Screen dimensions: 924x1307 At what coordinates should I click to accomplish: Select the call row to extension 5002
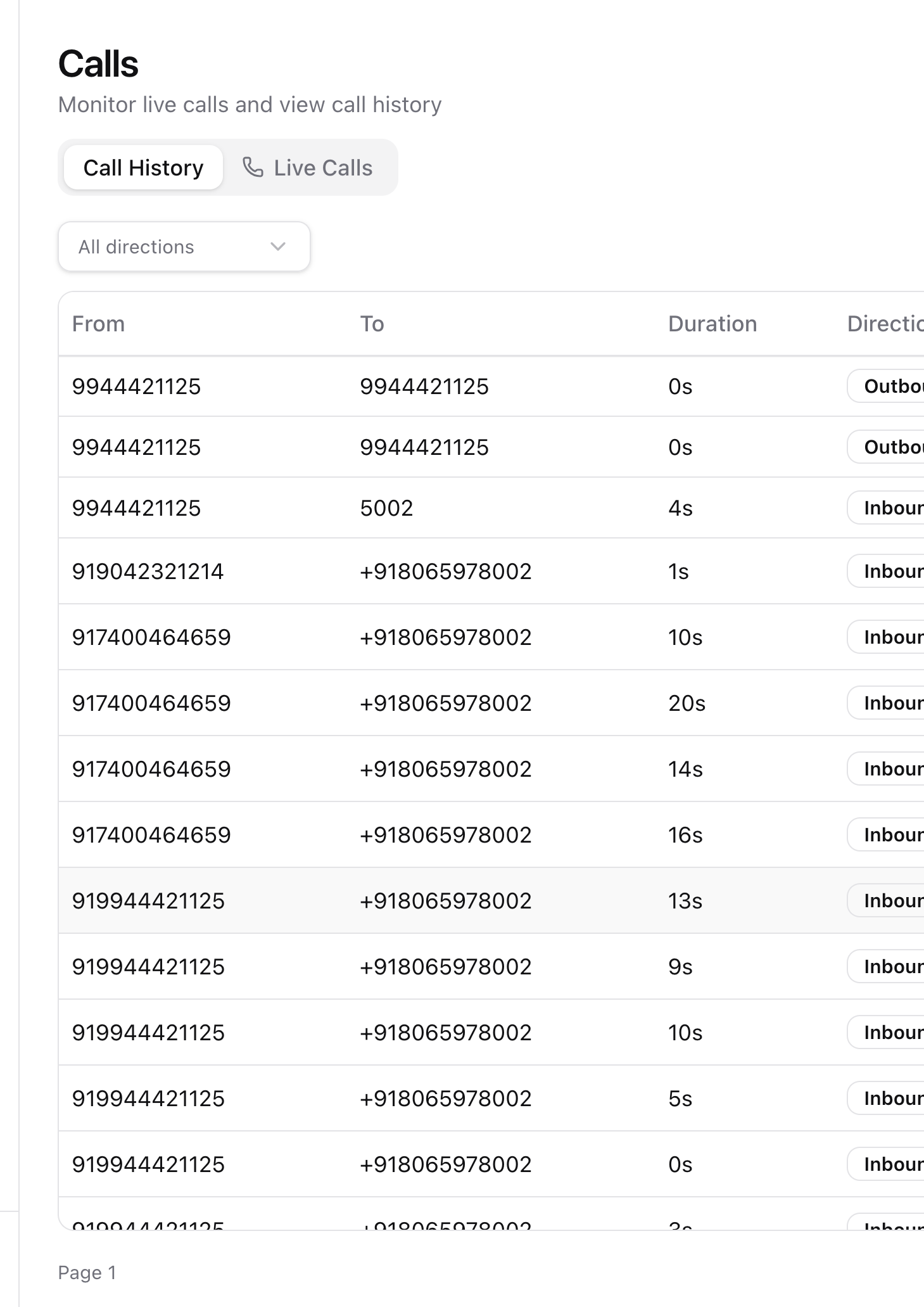(x=386, y=508)
